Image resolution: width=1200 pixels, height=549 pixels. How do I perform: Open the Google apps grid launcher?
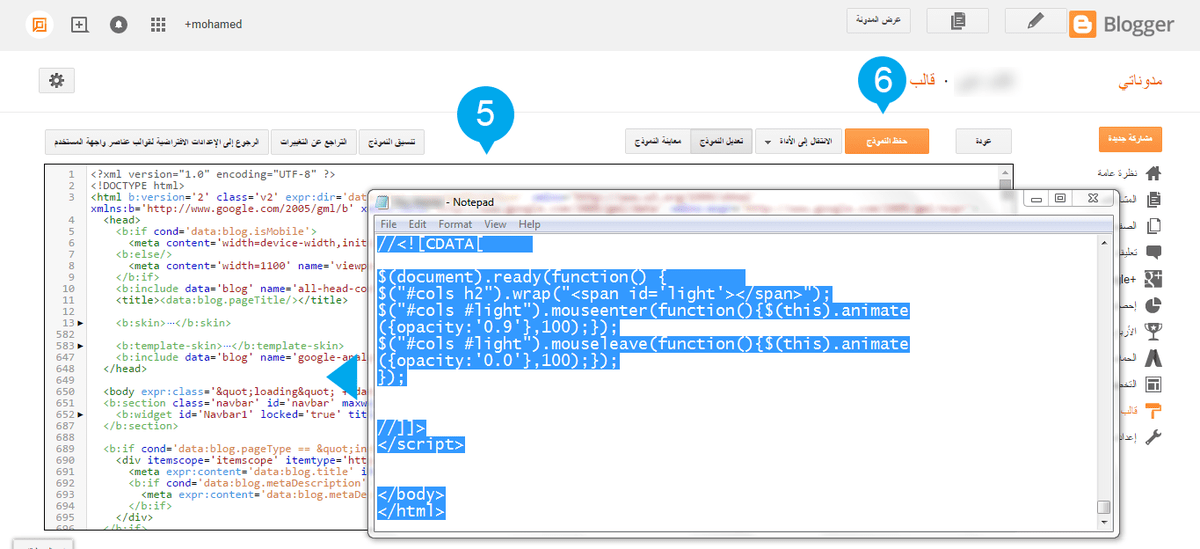(157, 24)
